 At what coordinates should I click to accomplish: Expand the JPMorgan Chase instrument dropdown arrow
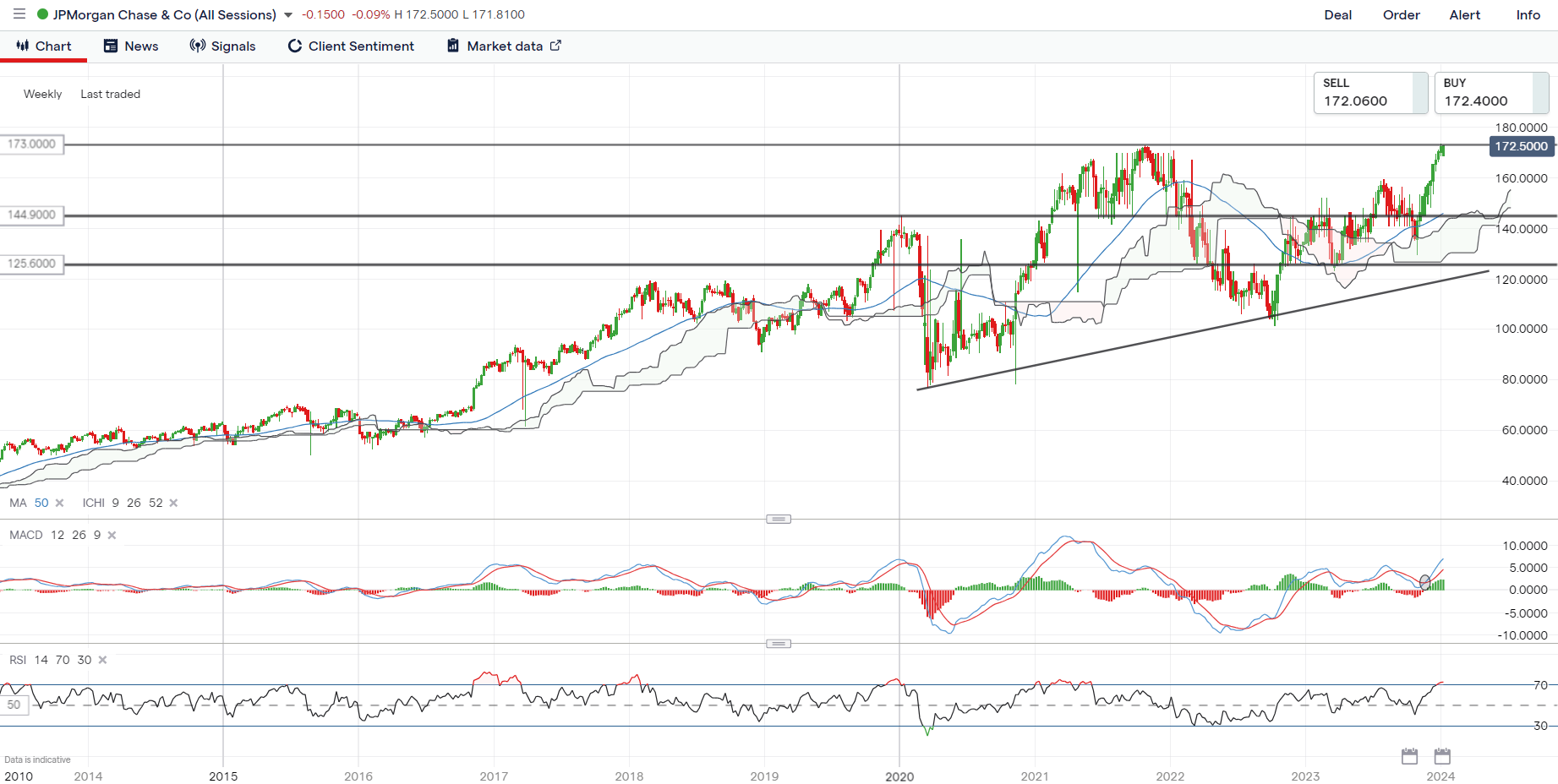tap(288, 15)
